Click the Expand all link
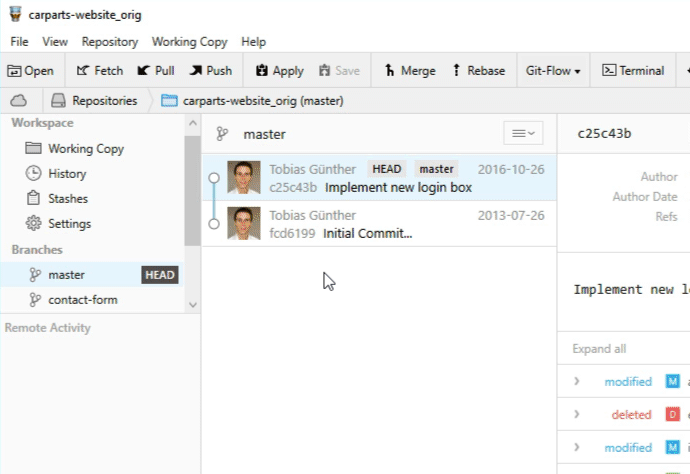The height and width of the screenshot is (474, 690). [599, 349]
